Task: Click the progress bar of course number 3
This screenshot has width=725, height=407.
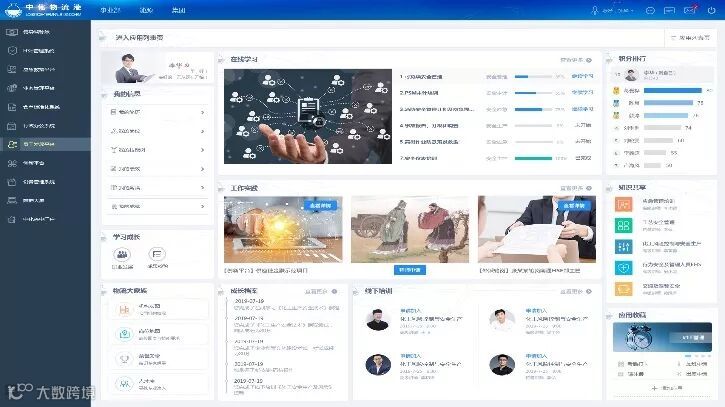Action: 533,110
